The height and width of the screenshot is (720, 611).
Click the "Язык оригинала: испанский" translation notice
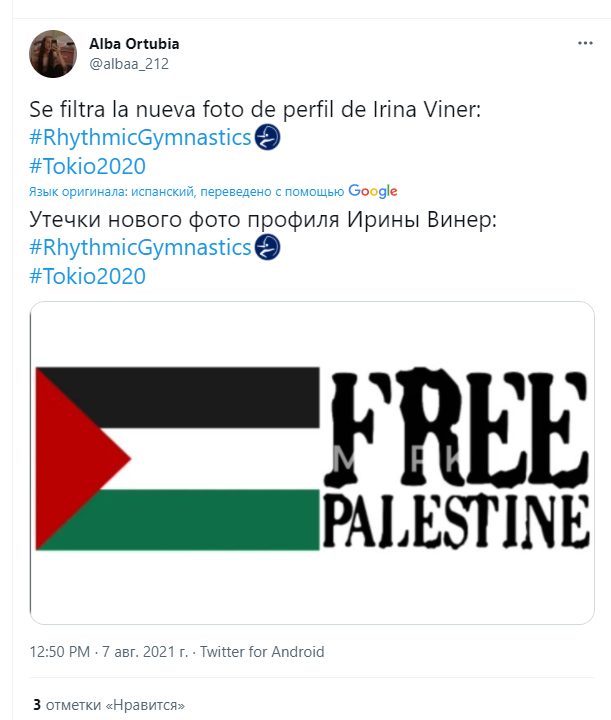(x=150, y=191)
